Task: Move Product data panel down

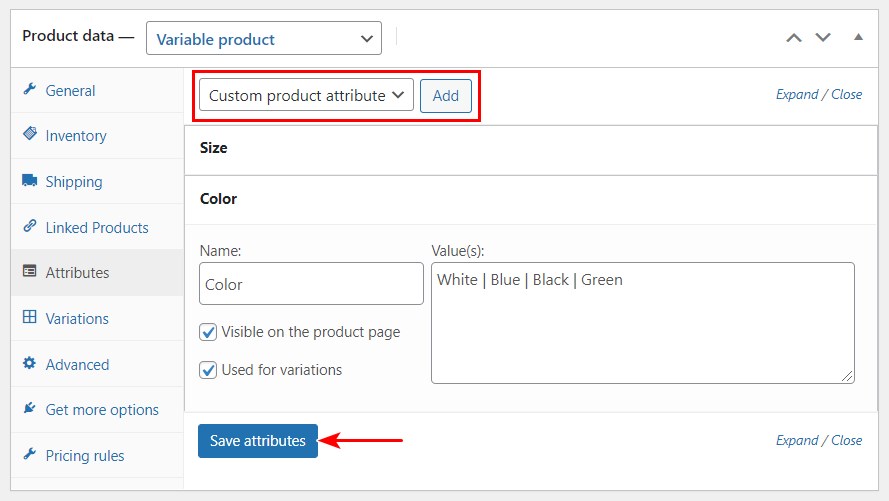Action: (x=823, y=37)
